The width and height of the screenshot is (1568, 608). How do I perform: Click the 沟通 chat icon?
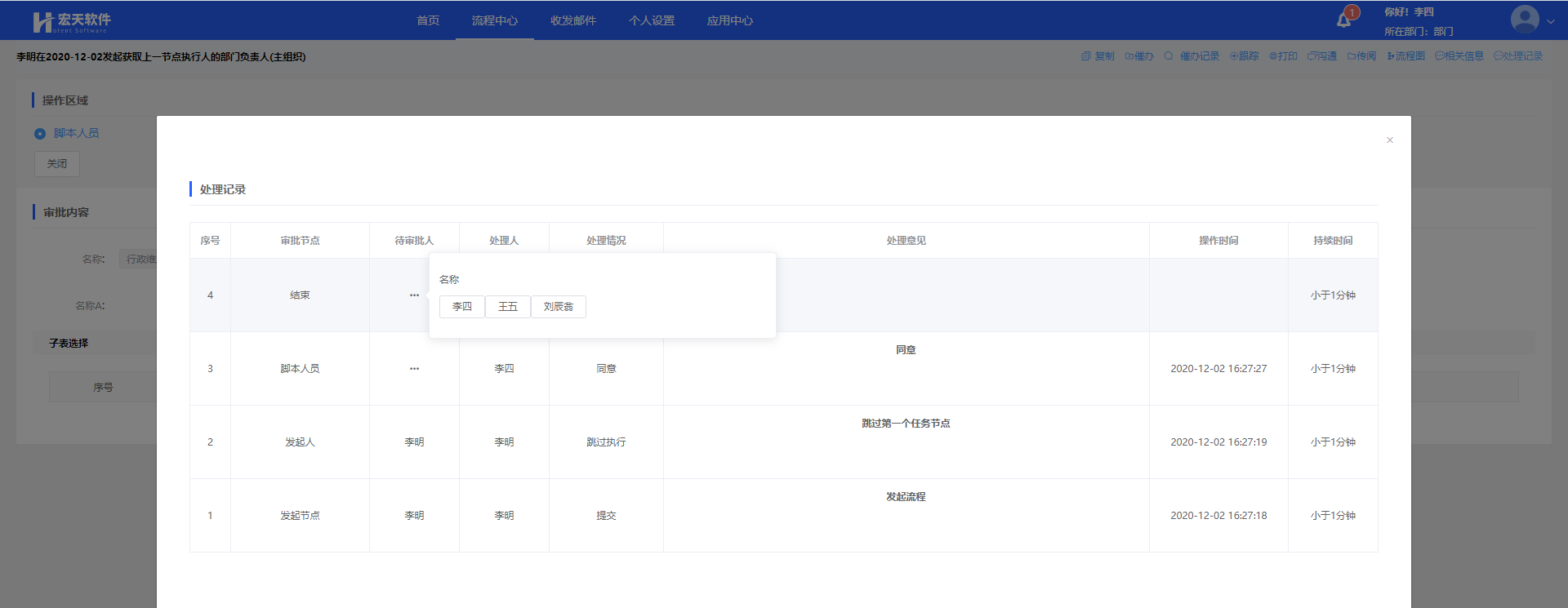[x=1312, y=56]
